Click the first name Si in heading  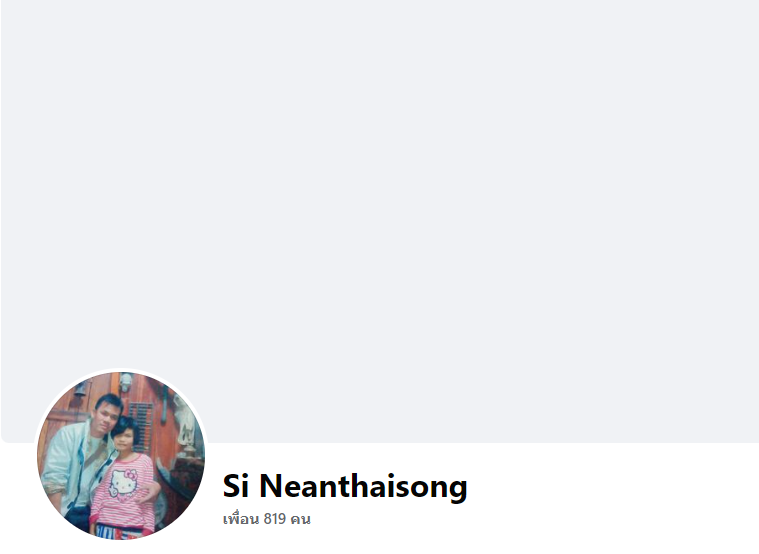point(236,486)
